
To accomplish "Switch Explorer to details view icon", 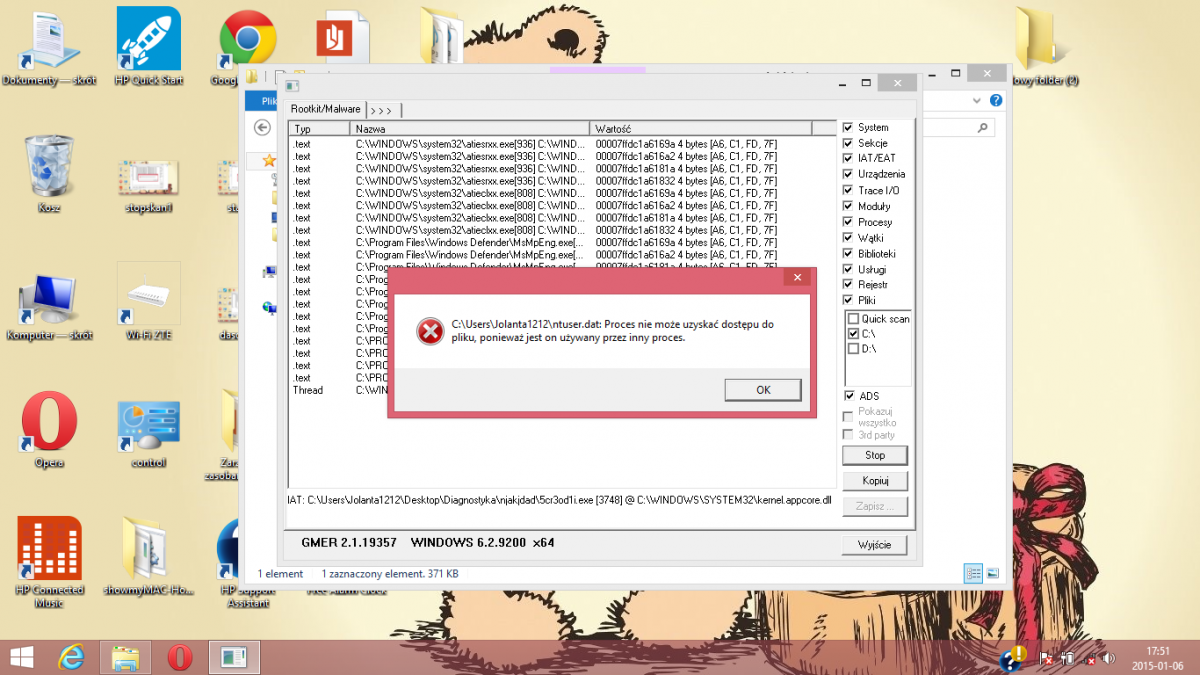I will click(973, 573).
